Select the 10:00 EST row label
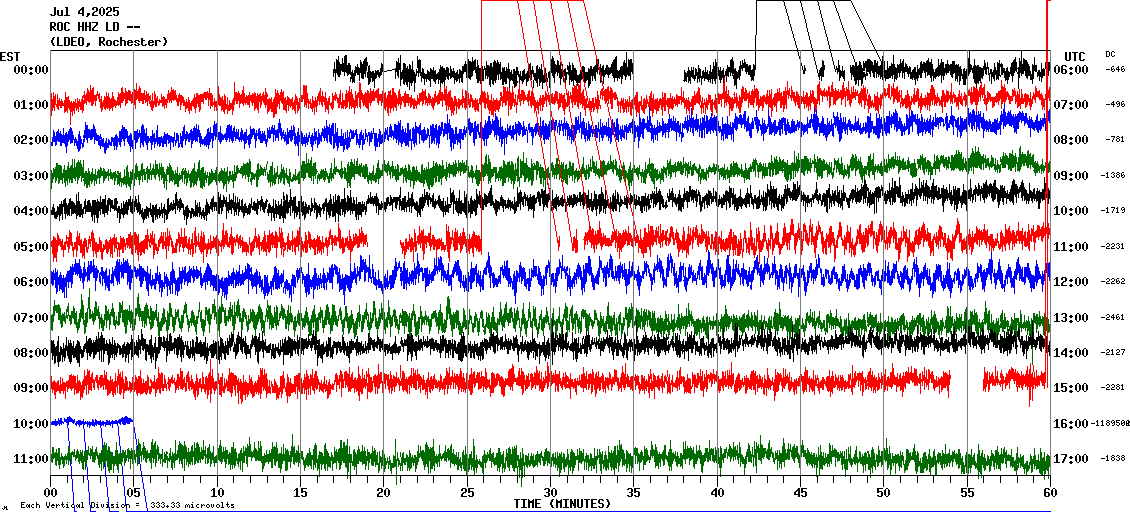The width and height of the screenshot is (1130, 519). [31, 424]
